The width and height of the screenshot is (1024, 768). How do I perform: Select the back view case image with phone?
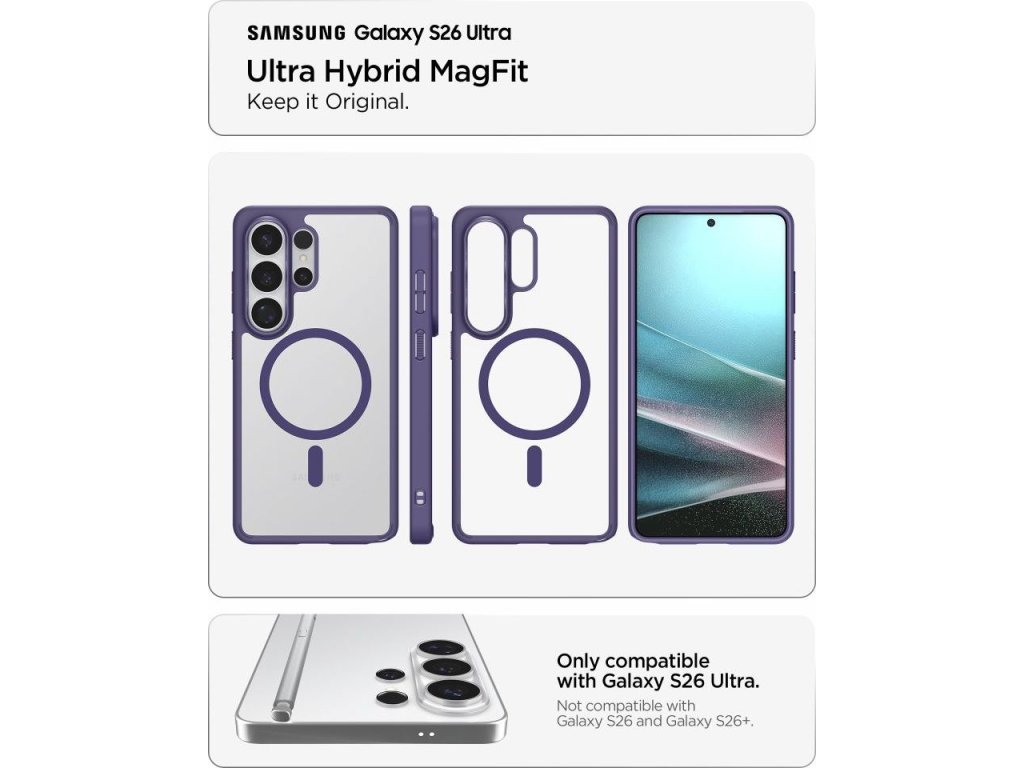315,375
